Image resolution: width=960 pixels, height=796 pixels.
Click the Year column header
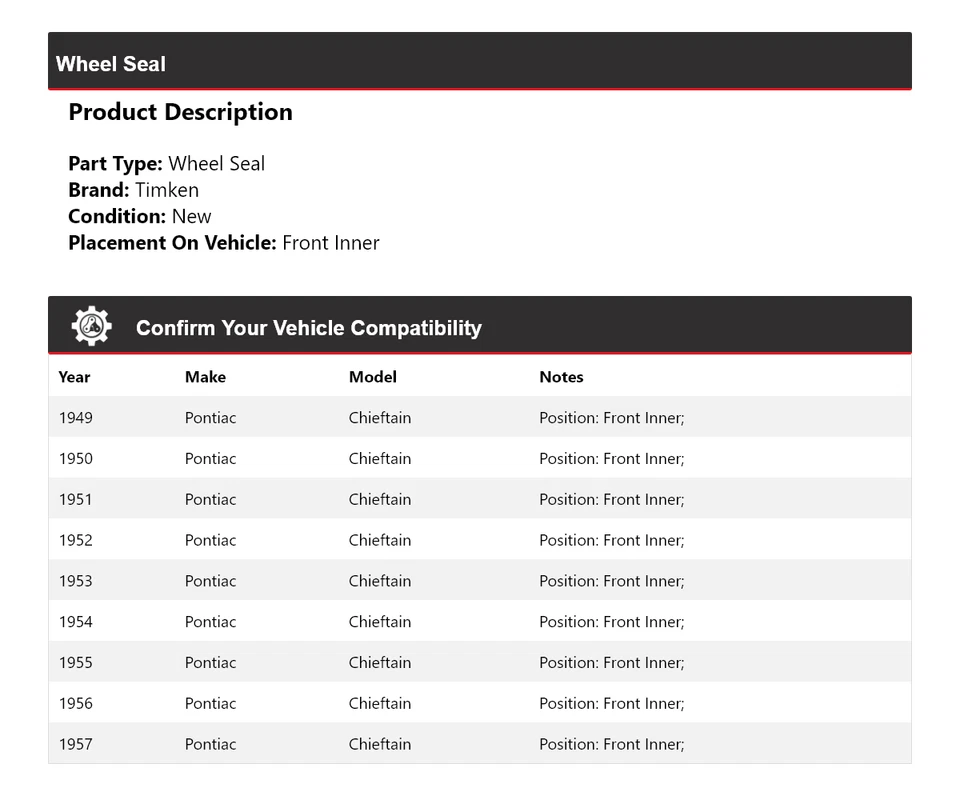click(x=74, y=377)
